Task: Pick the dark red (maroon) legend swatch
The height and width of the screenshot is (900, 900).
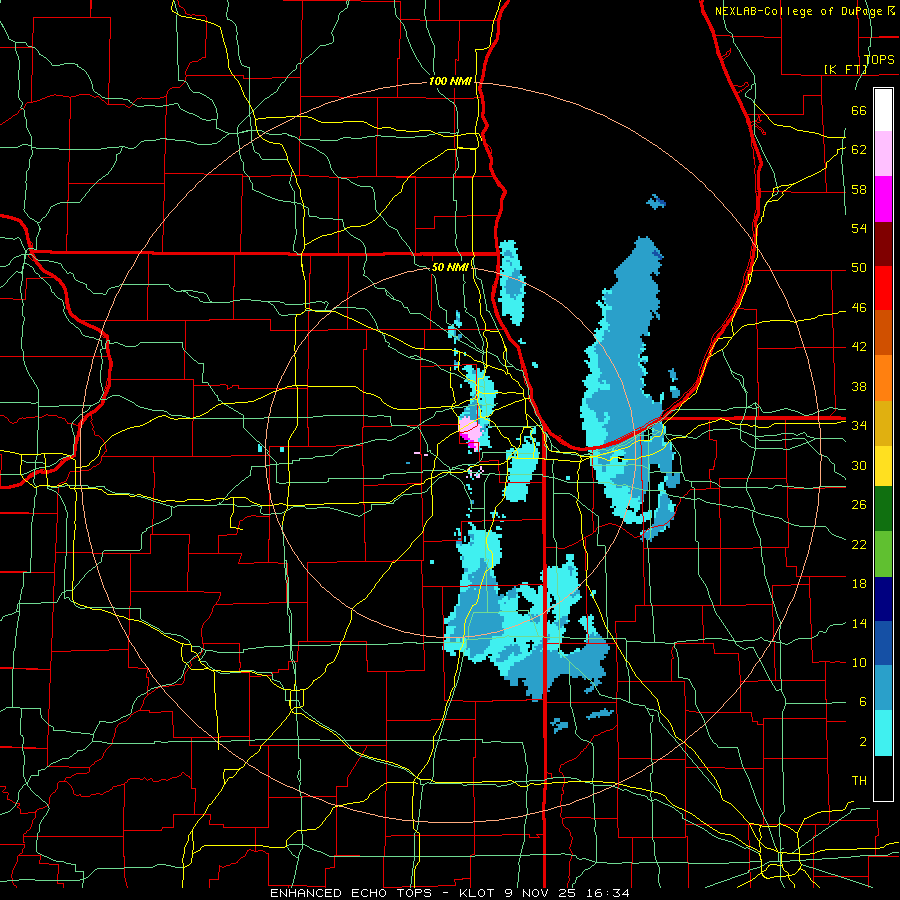Action: (883, 244)
